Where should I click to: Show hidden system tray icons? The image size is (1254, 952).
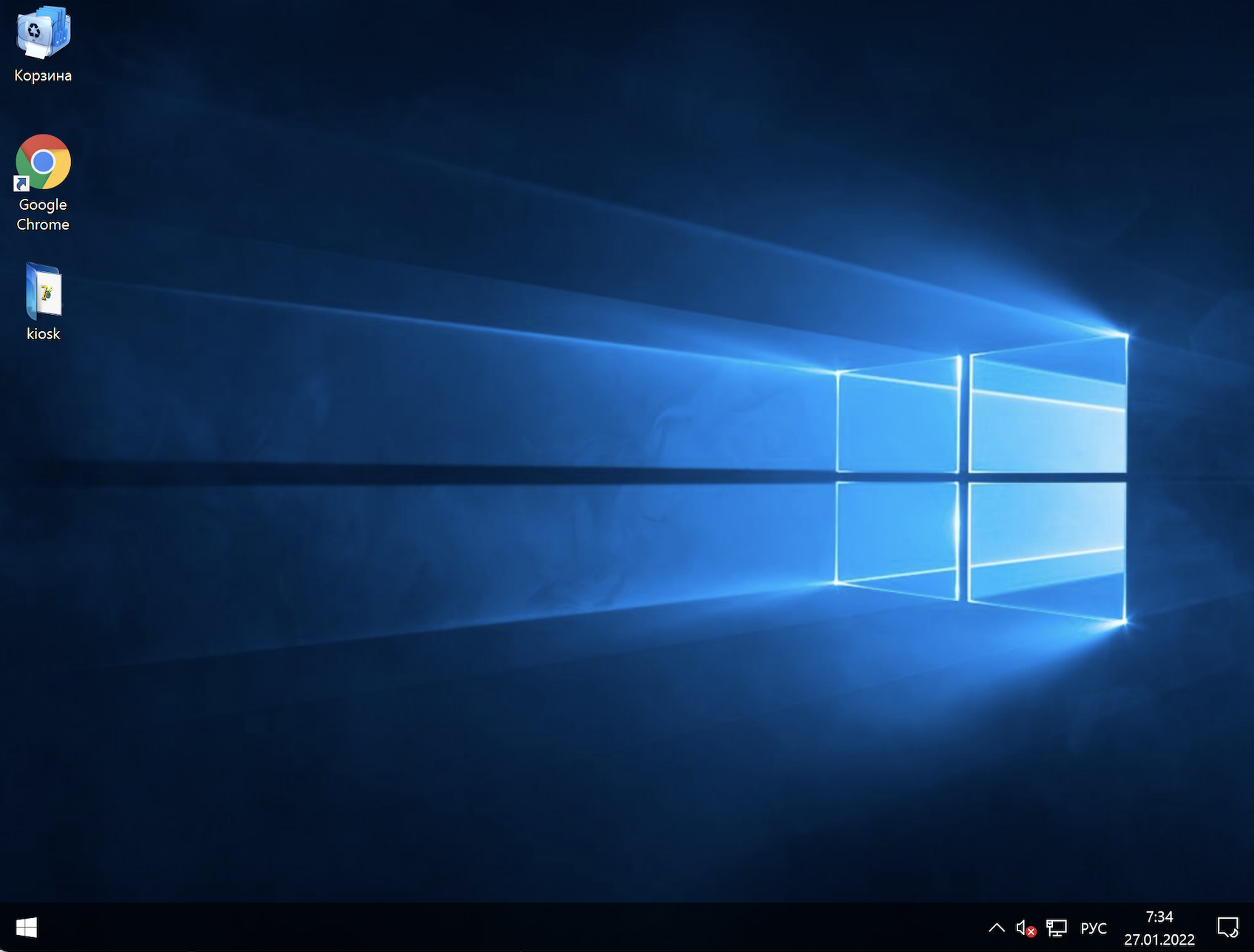click(996, 928)
